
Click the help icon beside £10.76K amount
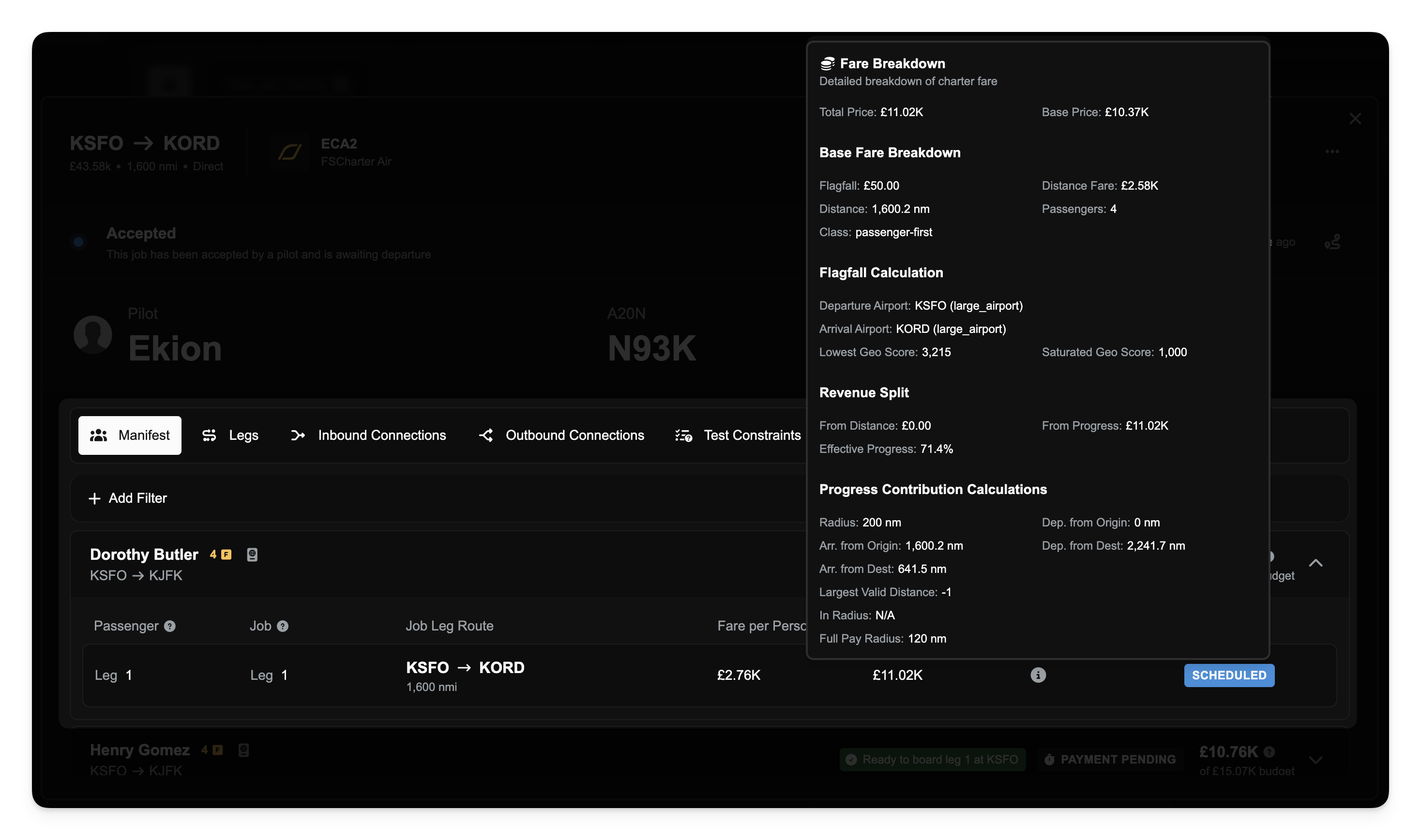[x=1270, y=752]
